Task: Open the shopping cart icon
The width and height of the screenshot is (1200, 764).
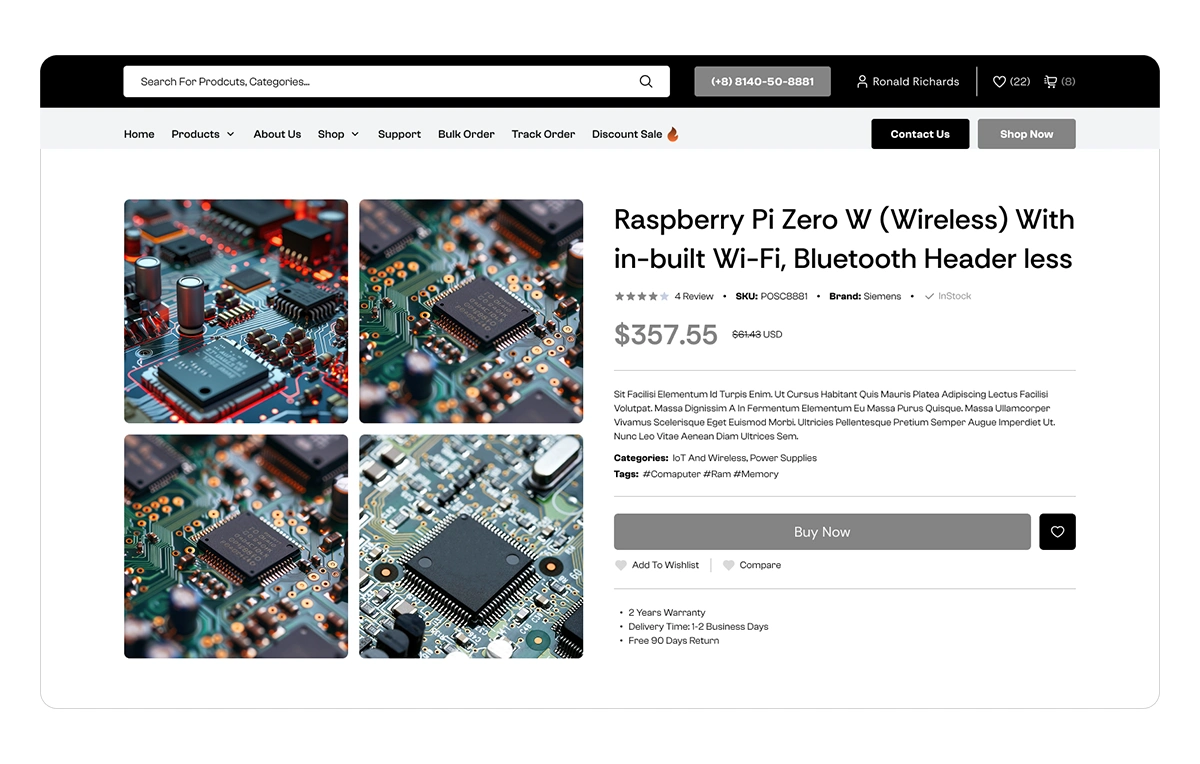Action: [x=1050, y=82]
